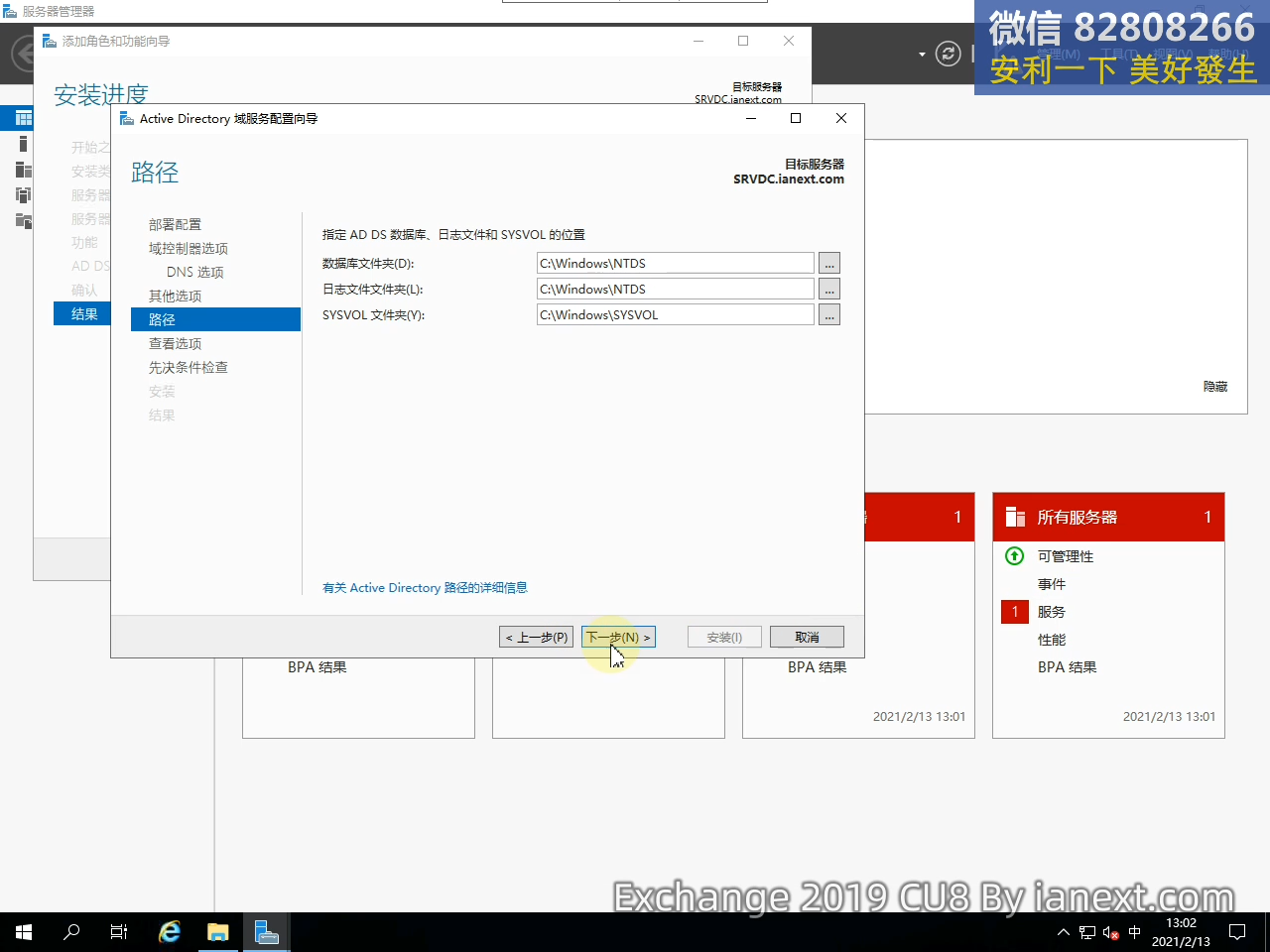1270x952 pixels.
Task: Refresh Server Manager with the refresh icon
Action: pyautogui.click(x=949, y=54)
